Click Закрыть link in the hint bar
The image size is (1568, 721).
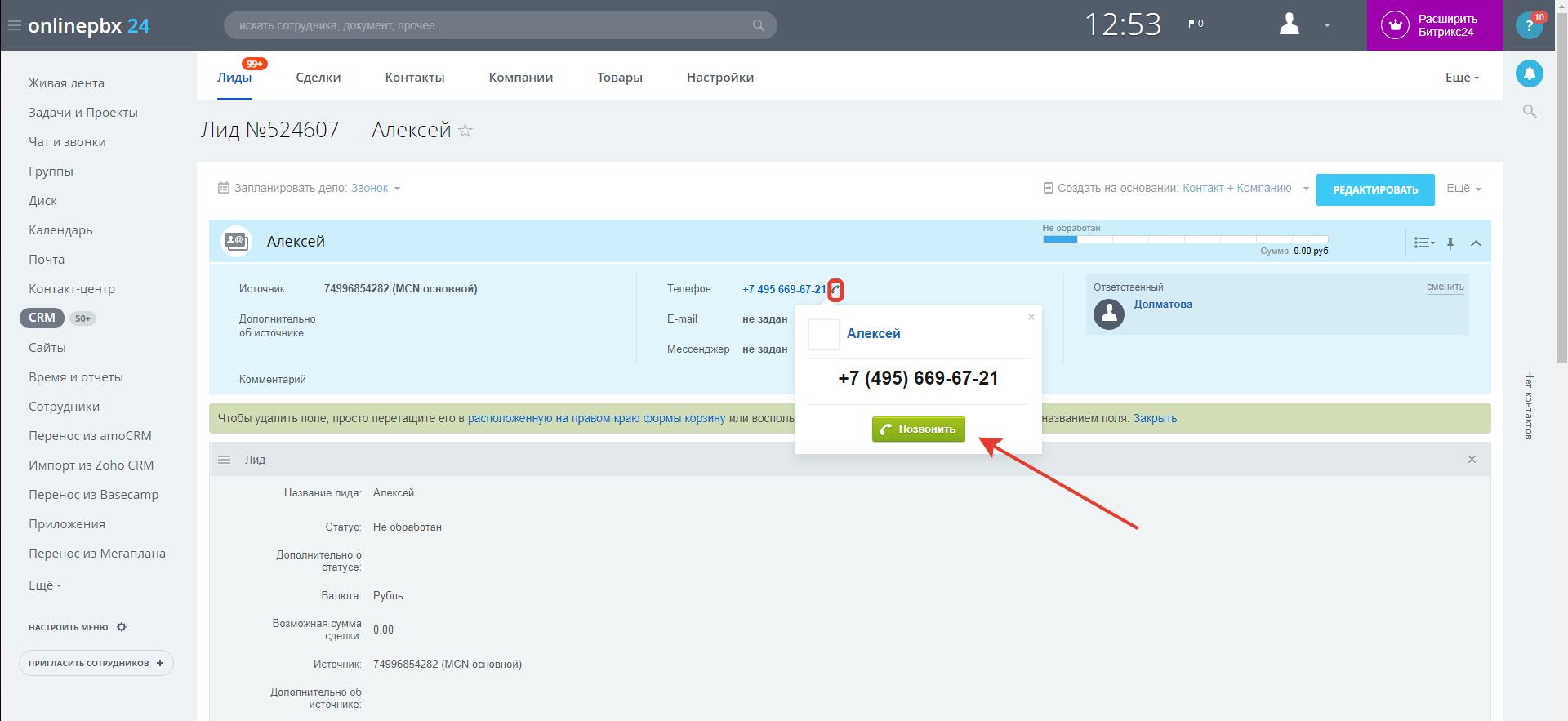point(1155,418)
